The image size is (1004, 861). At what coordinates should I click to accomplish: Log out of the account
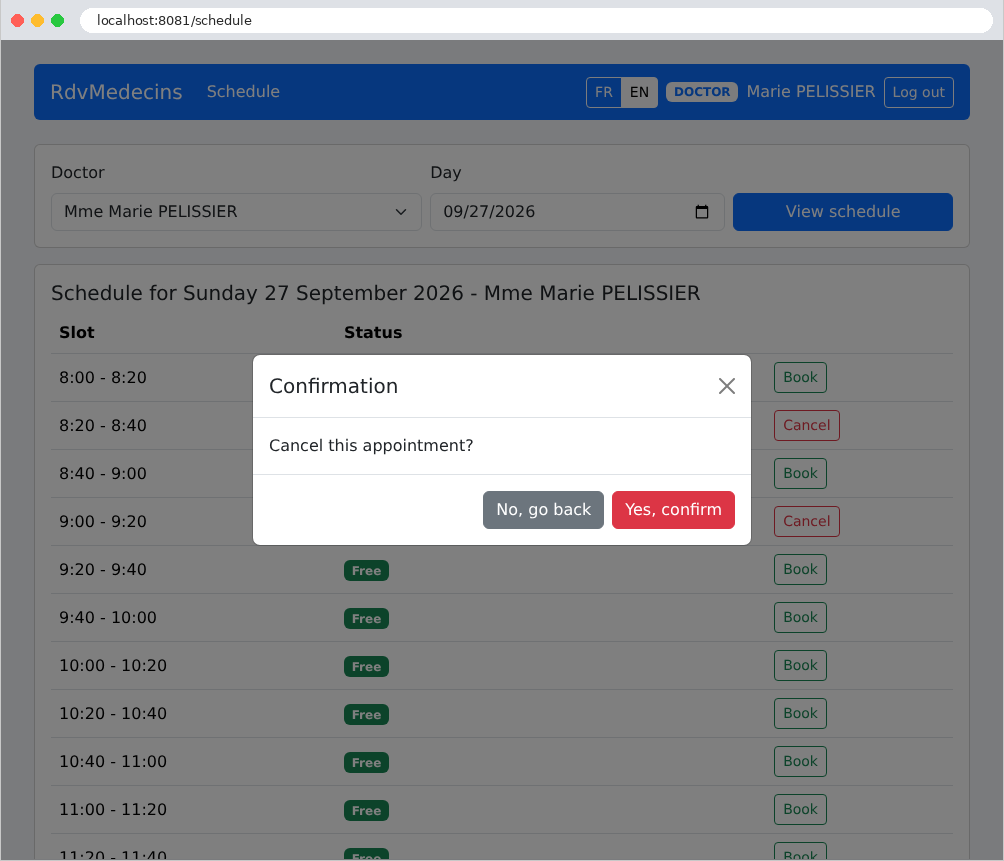(x=918, y=92)
